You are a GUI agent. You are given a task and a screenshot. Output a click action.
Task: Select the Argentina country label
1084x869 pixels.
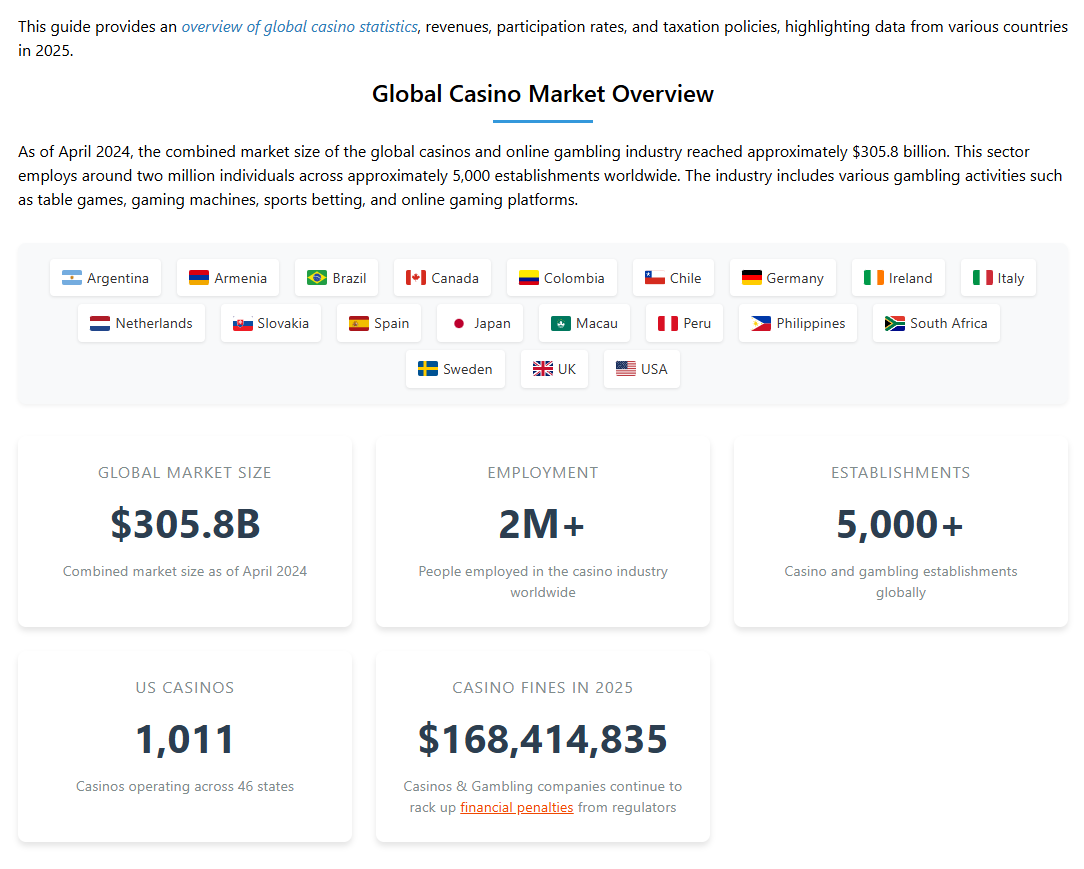point(118,278)
